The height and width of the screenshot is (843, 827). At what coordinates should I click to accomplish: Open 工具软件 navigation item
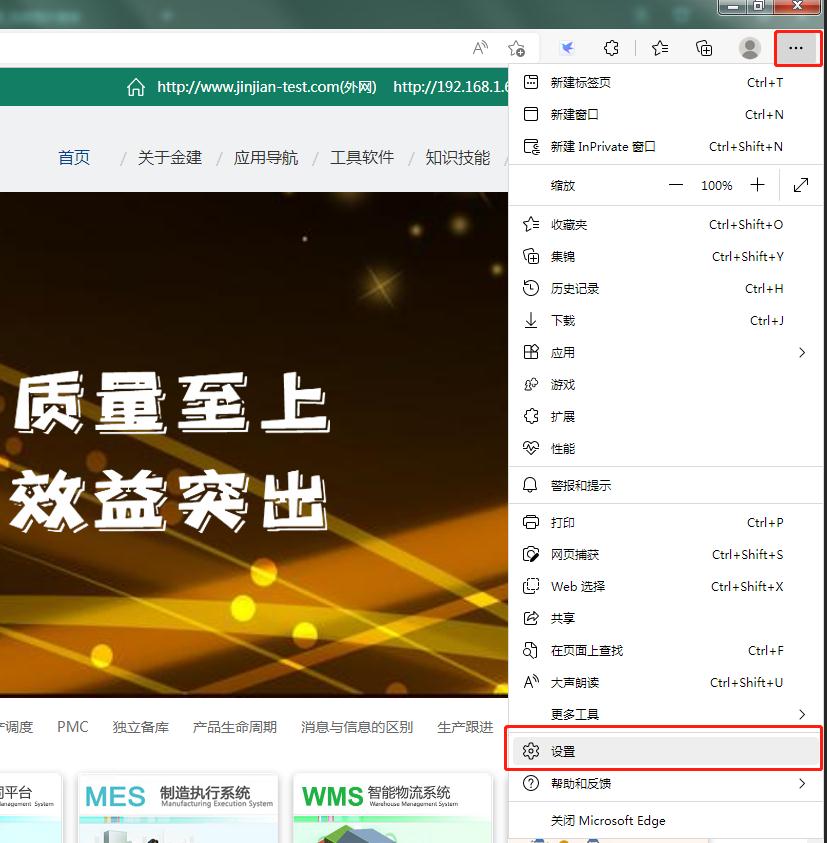[x=362, y=158]
